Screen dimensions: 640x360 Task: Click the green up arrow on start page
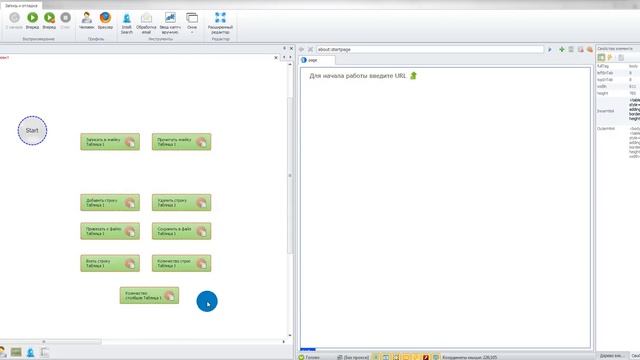413,76
